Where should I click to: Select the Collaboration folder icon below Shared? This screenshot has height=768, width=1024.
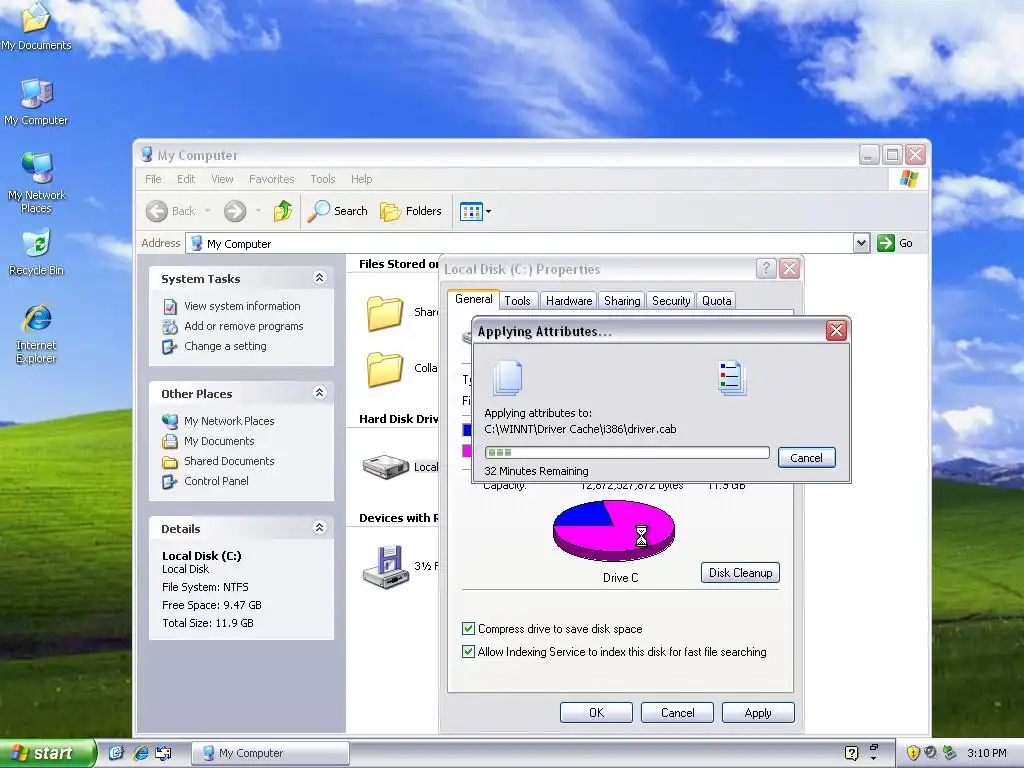click(x=385, y=368)
